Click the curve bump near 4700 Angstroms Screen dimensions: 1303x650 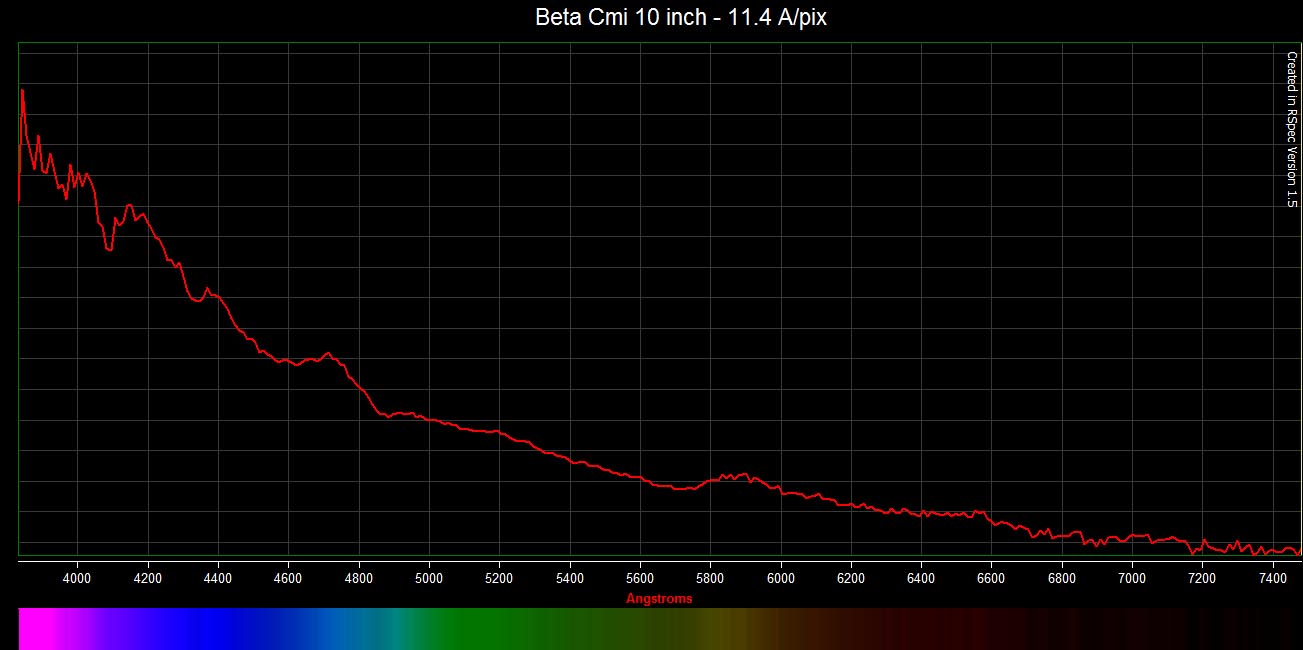[326, 354]
